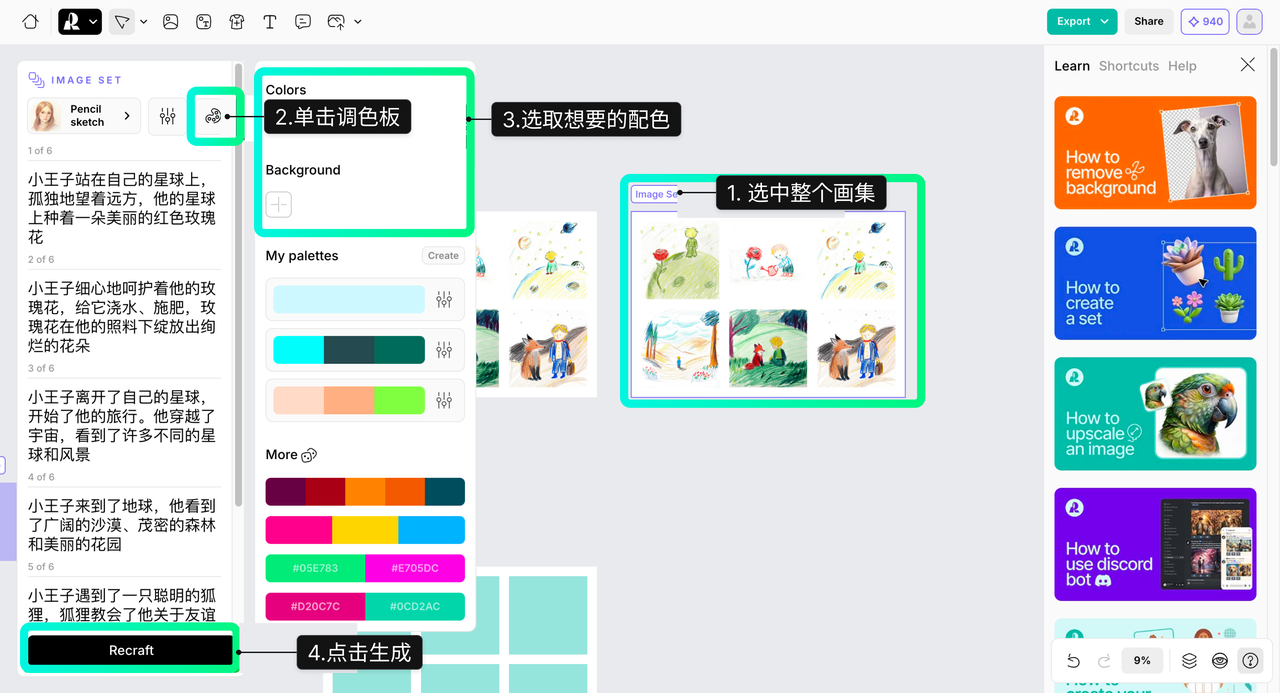Image resolution: width=1280 pixels, height=693 pixels.
Task: Click the More palettes icon
Action: 309,455
